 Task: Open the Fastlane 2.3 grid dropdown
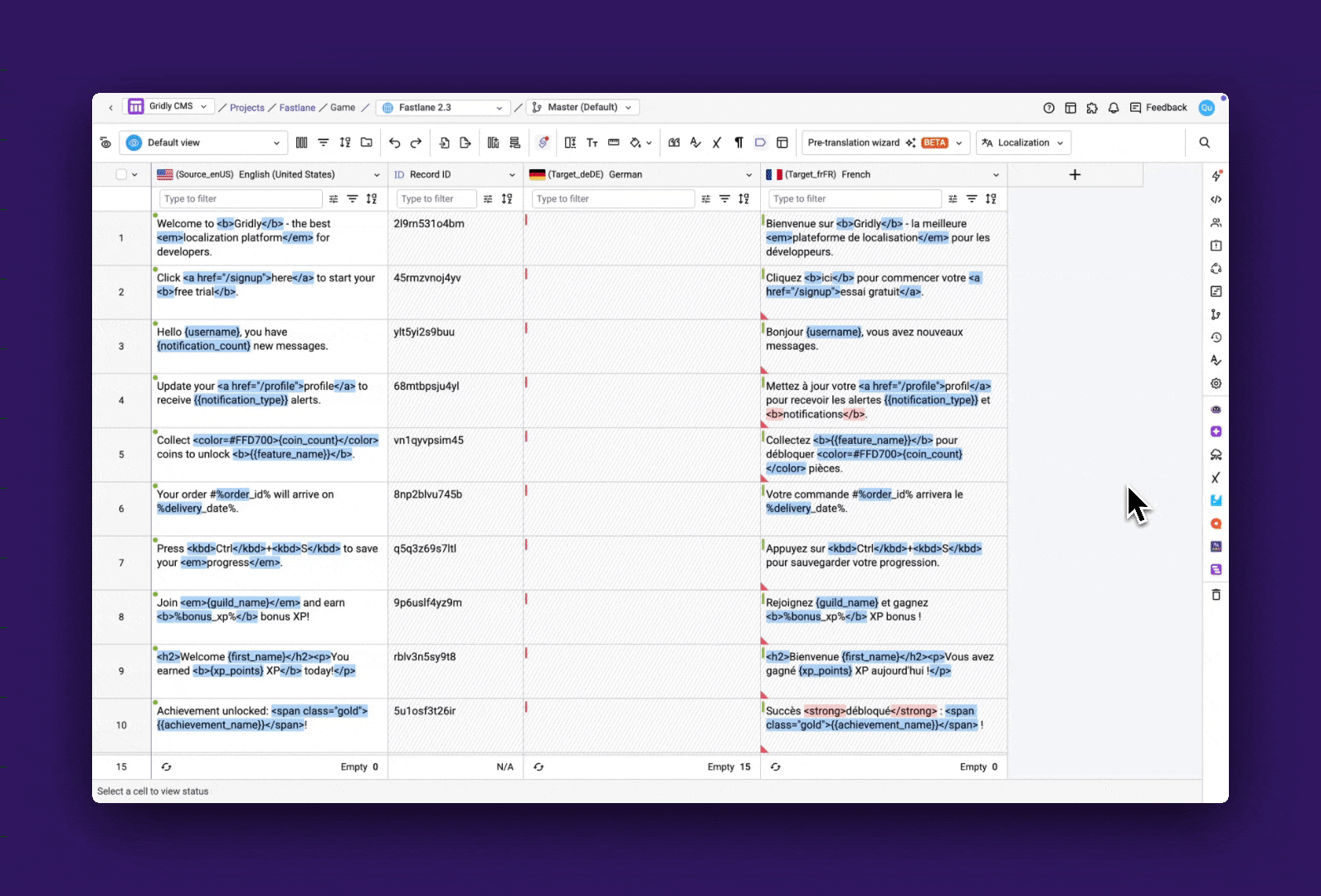coord(443,108)
